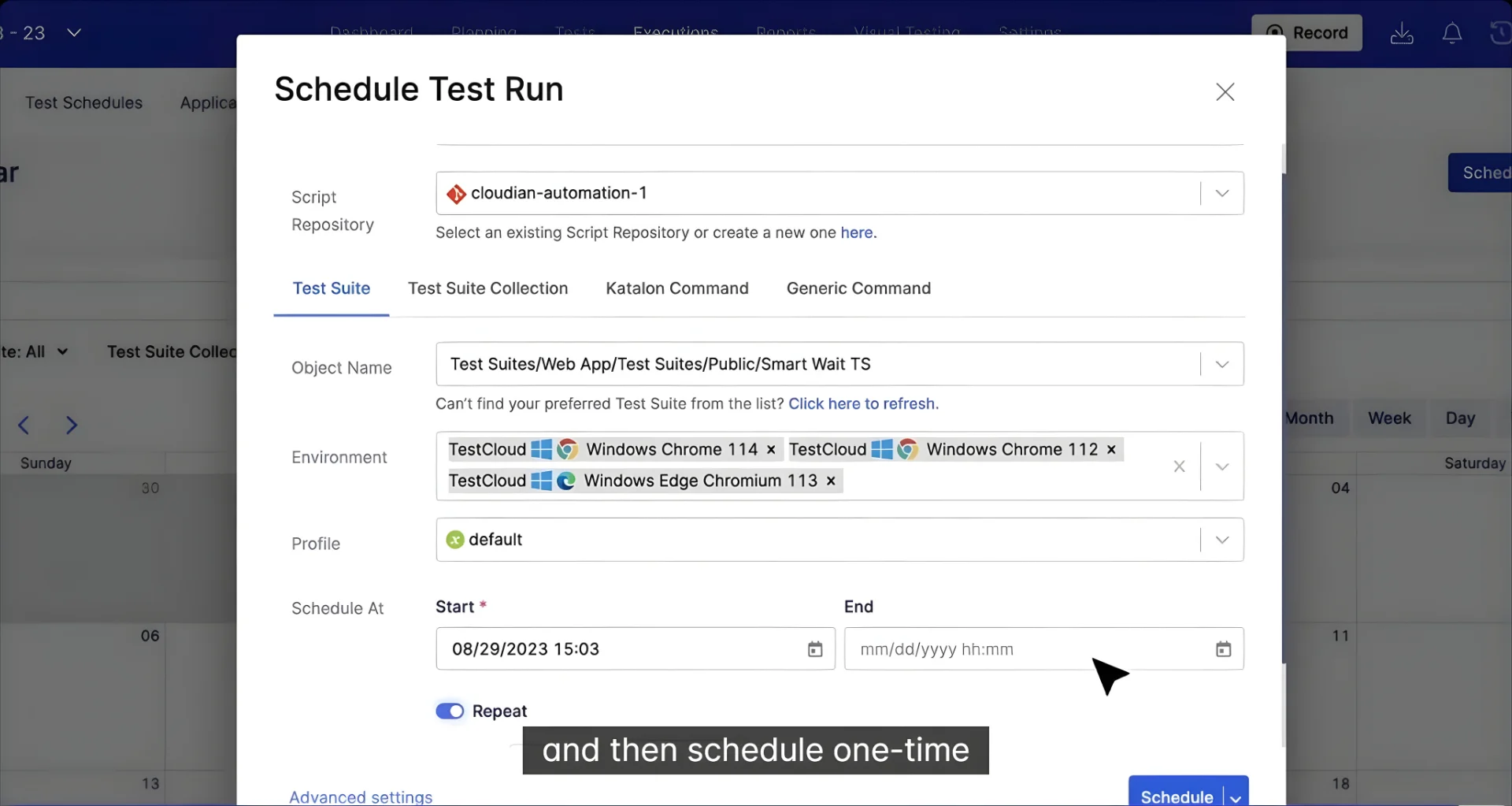Toggle off the Repeat option

click(x=450, y=711)
